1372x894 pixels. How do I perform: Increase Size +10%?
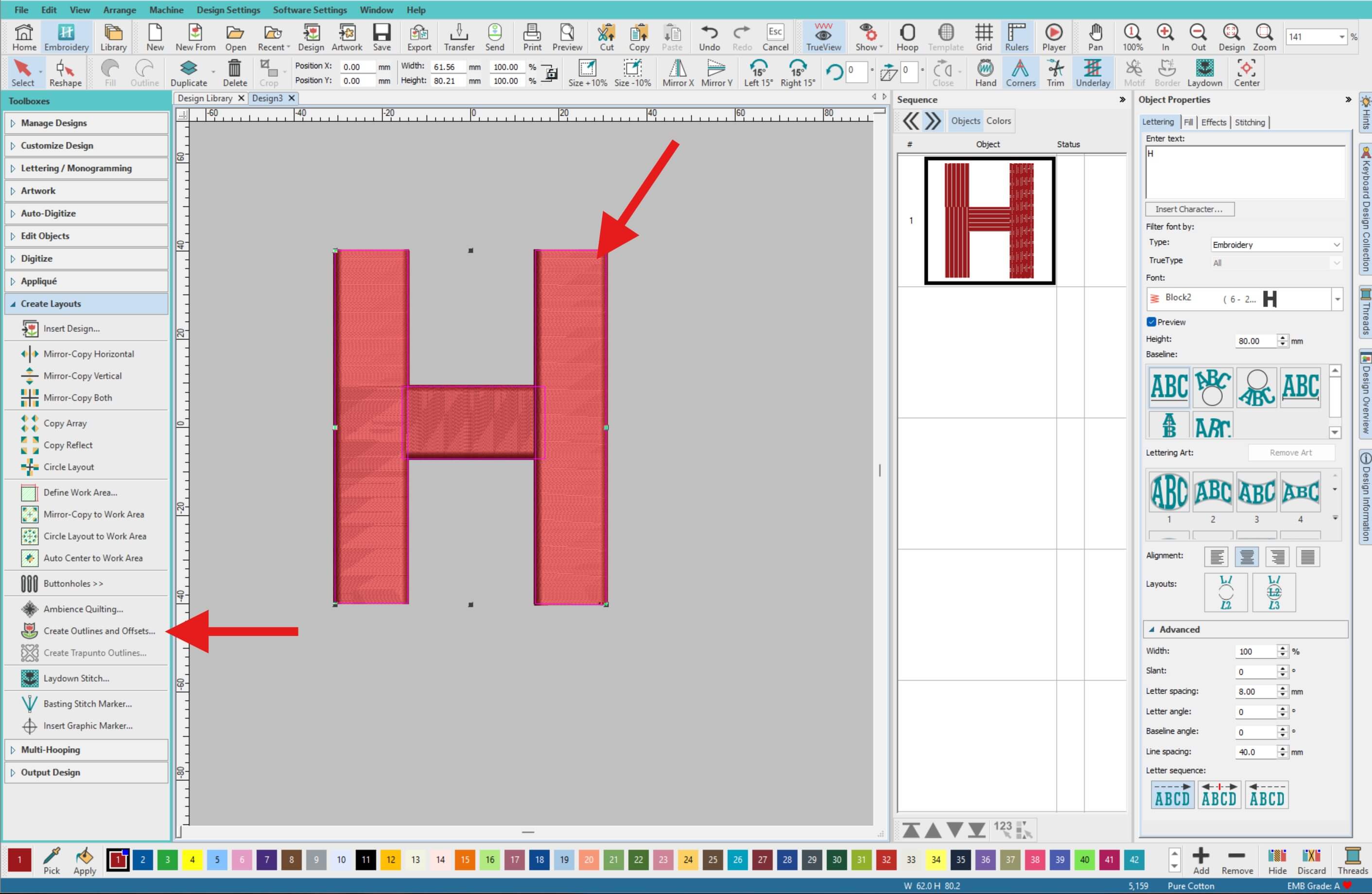(588, 73)
